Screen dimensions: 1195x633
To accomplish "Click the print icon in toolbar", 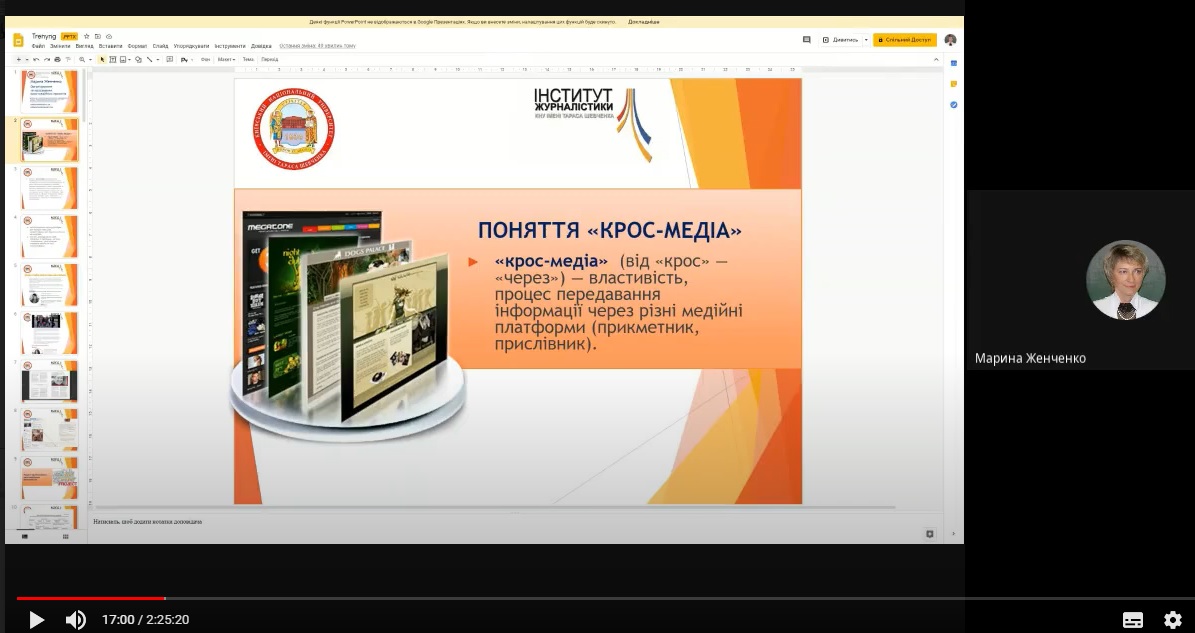I will point(57,59).
